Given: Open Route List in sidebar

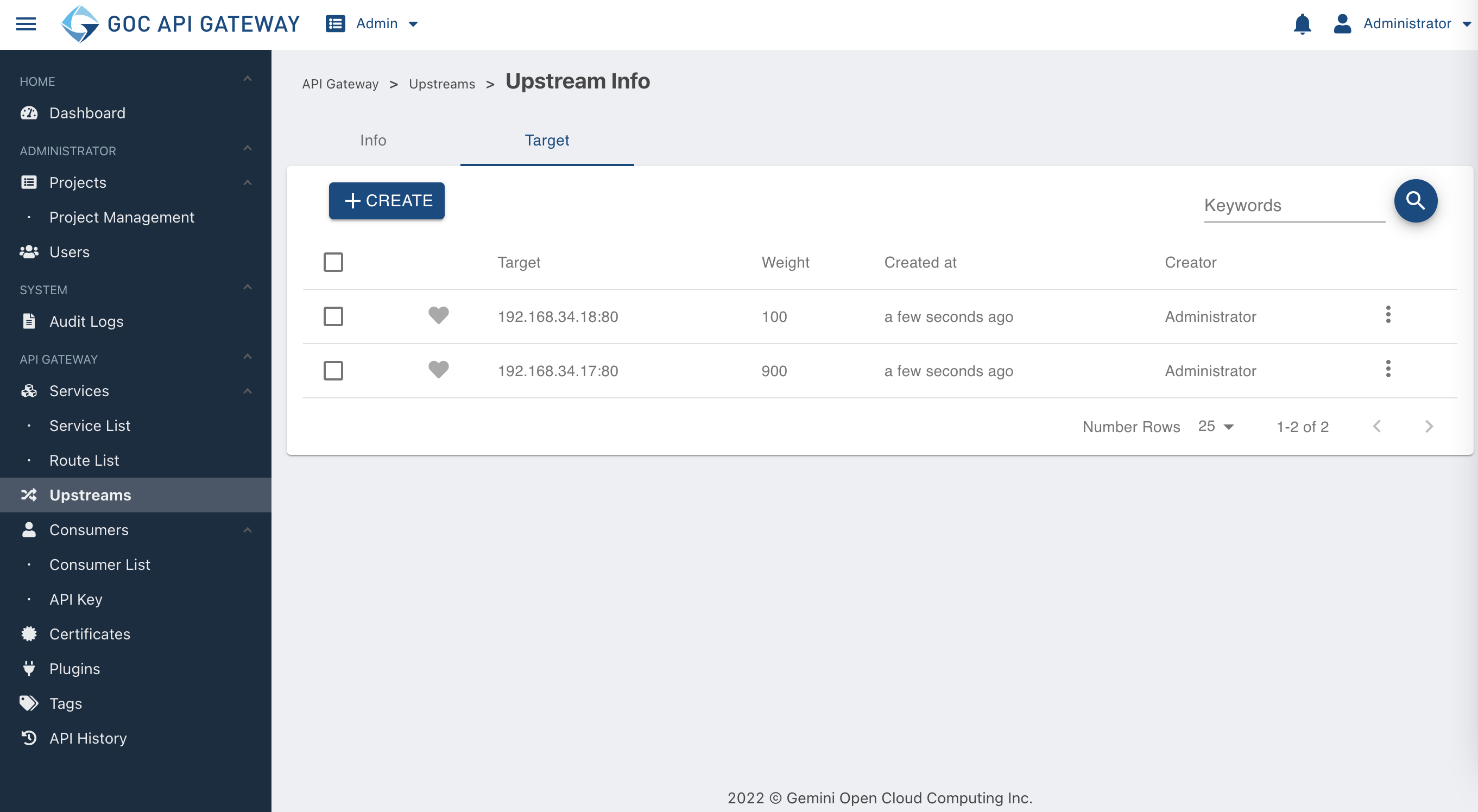Looking at the screenshot, I should (84, 460).
